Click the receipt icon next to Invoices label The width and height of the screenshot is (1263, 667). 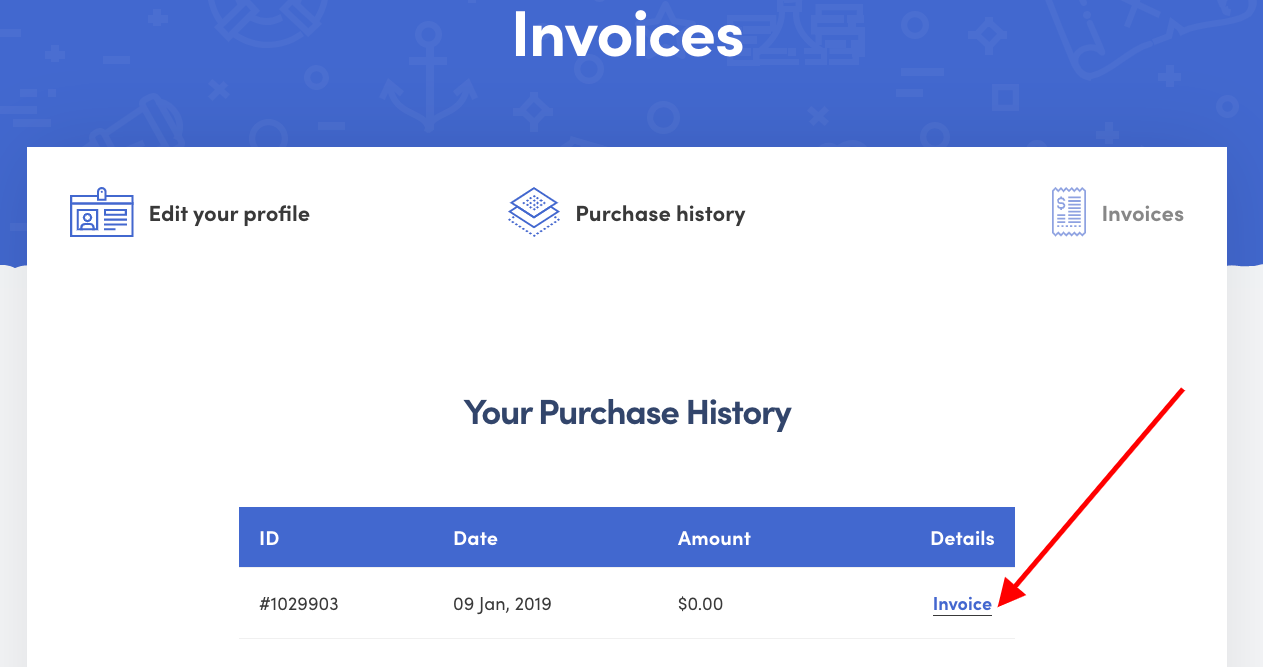1068,211
